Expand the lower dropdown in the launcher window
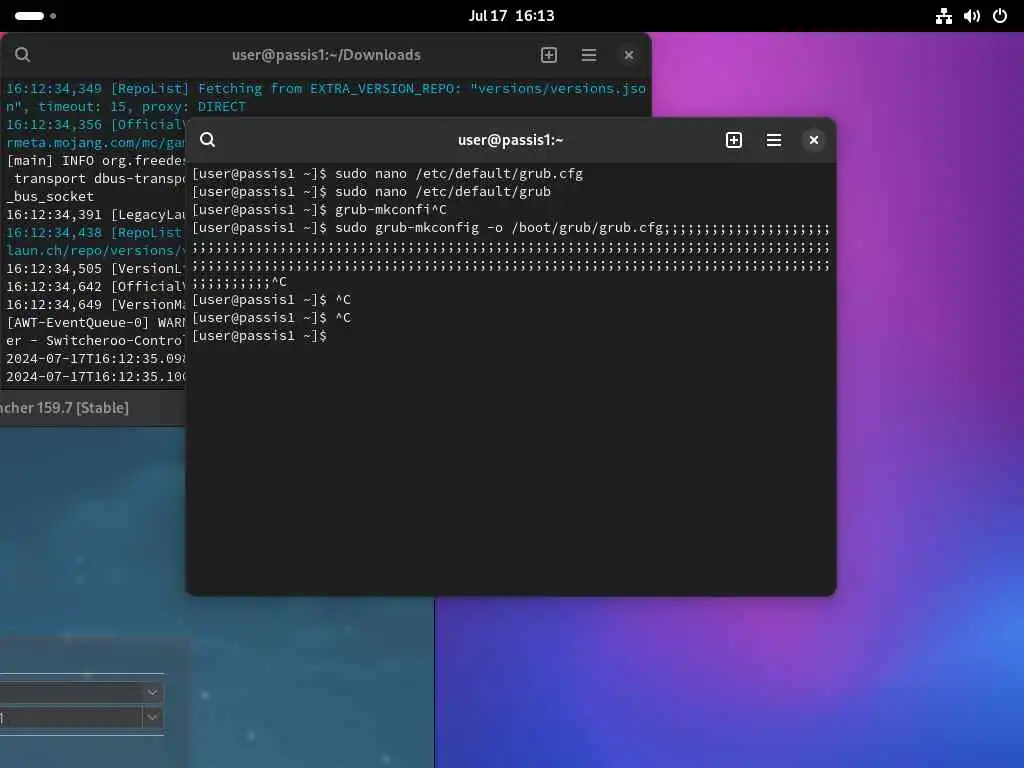 (x=152, y=718)
